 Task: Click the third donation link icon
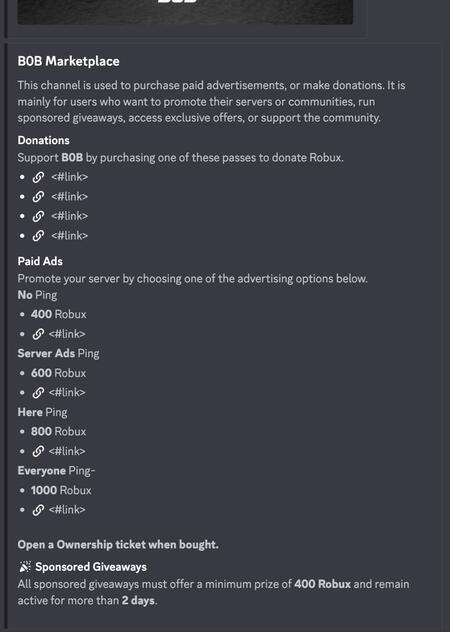click(x=38, y=216)
